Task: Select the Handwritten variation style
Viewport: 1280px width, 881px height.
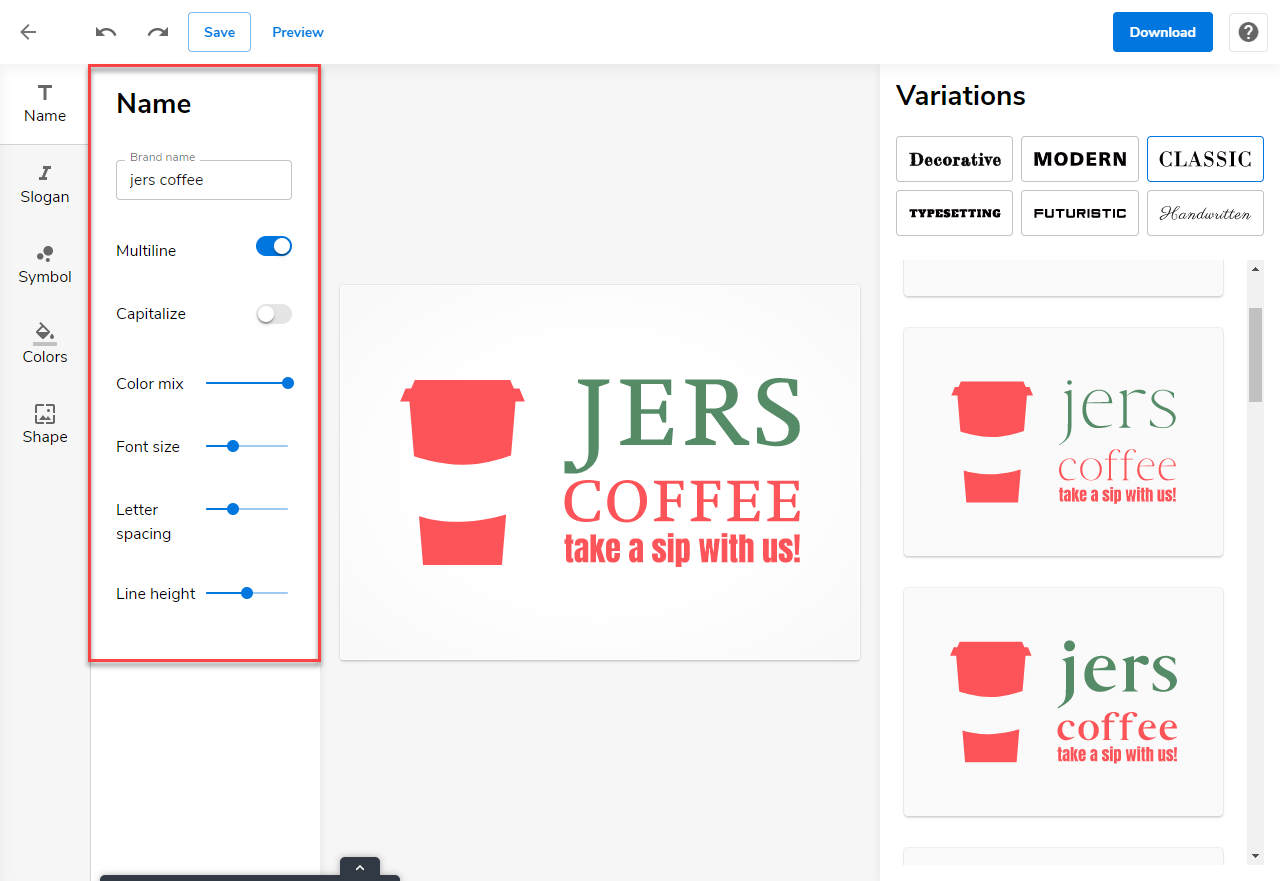Action: click(x=1205, y=213)
